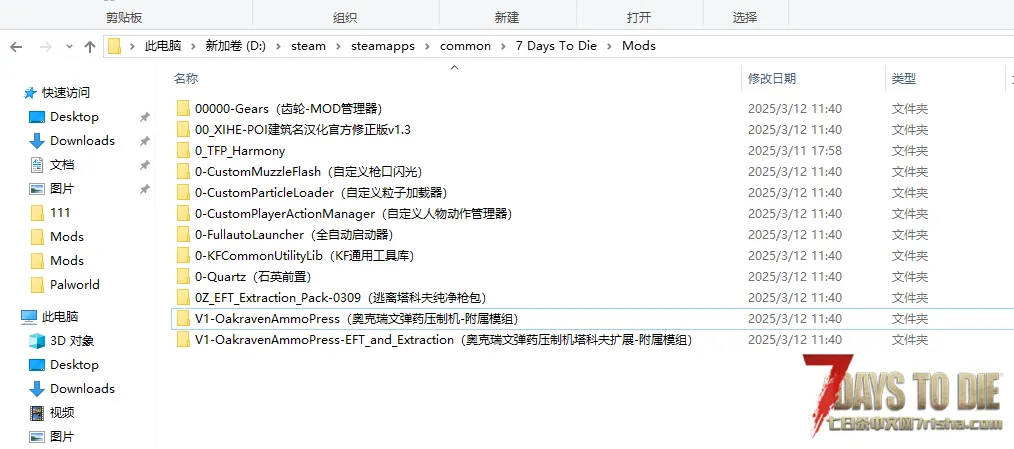Unpin 文档 via its pin icon
This screenshot has height=449, width=1014.
click(144, 165)
